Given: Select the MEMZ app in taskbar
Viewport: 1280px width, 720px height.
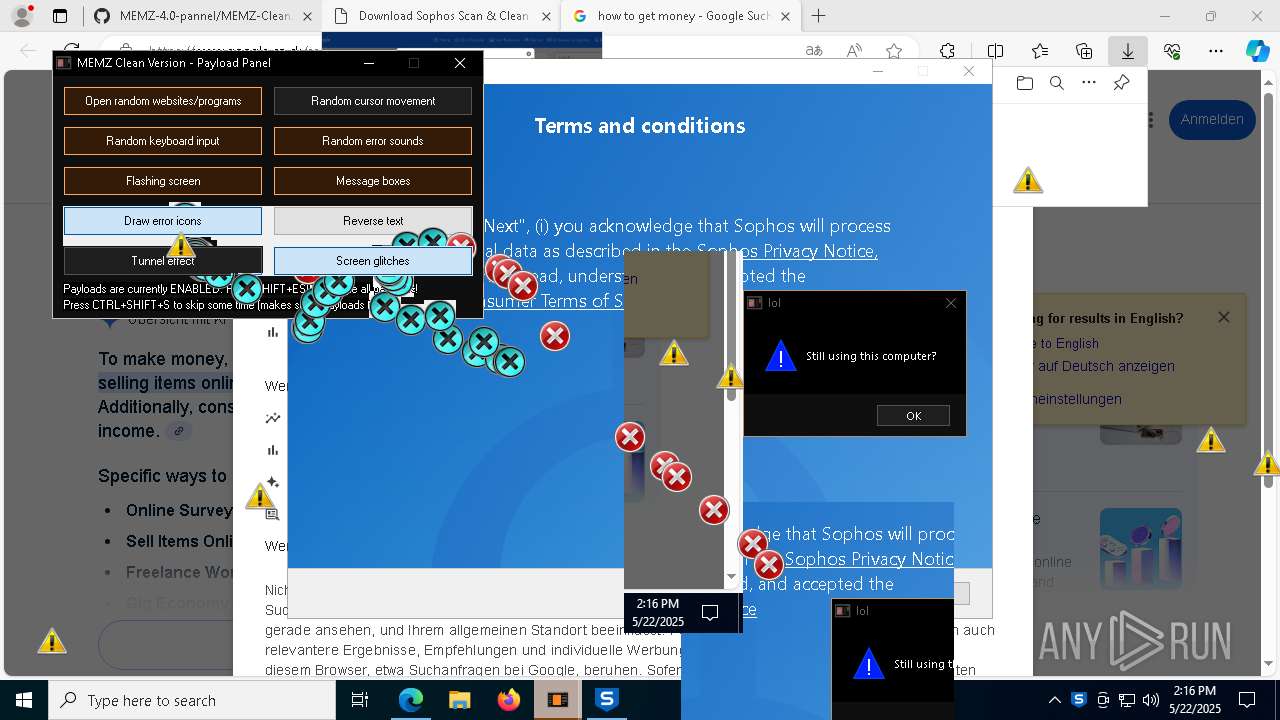Looking at the screenshot, I should [557, 700].
